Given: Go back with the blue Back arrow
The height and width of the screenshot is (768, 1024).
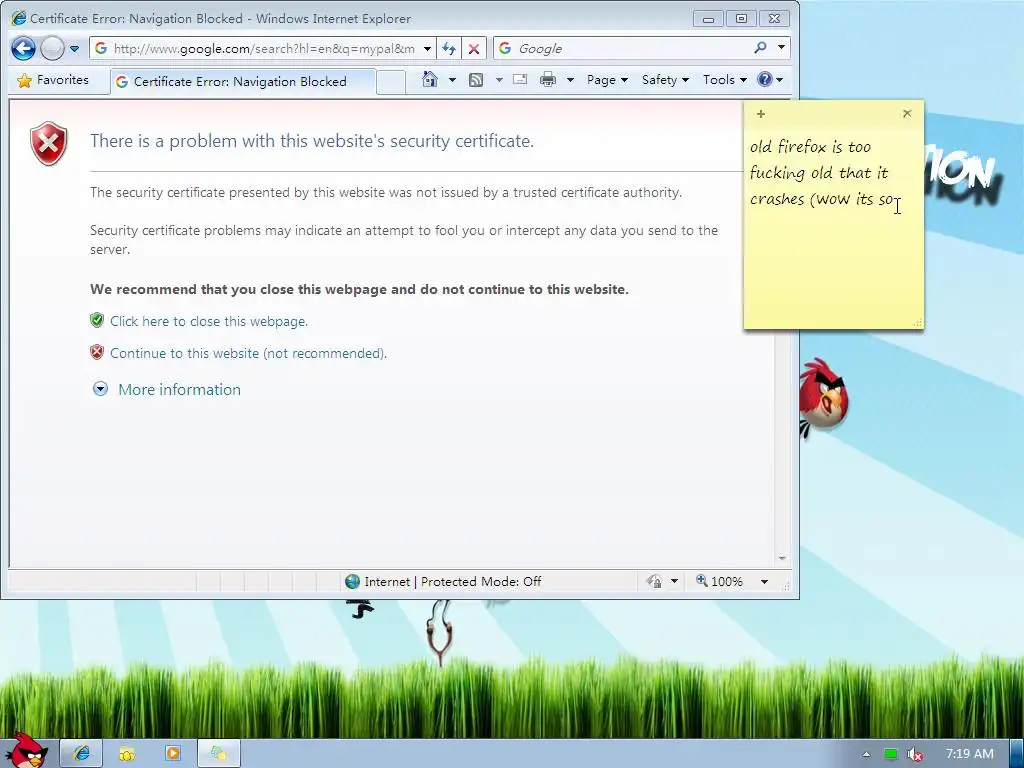Looking at the screenshot, I should 24,48.
